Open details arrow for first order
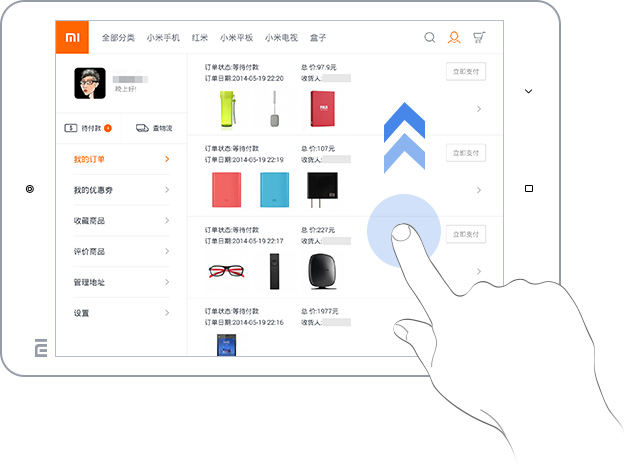Image resolution: width=626 pixels, height=473 pixels. [479, 108]
